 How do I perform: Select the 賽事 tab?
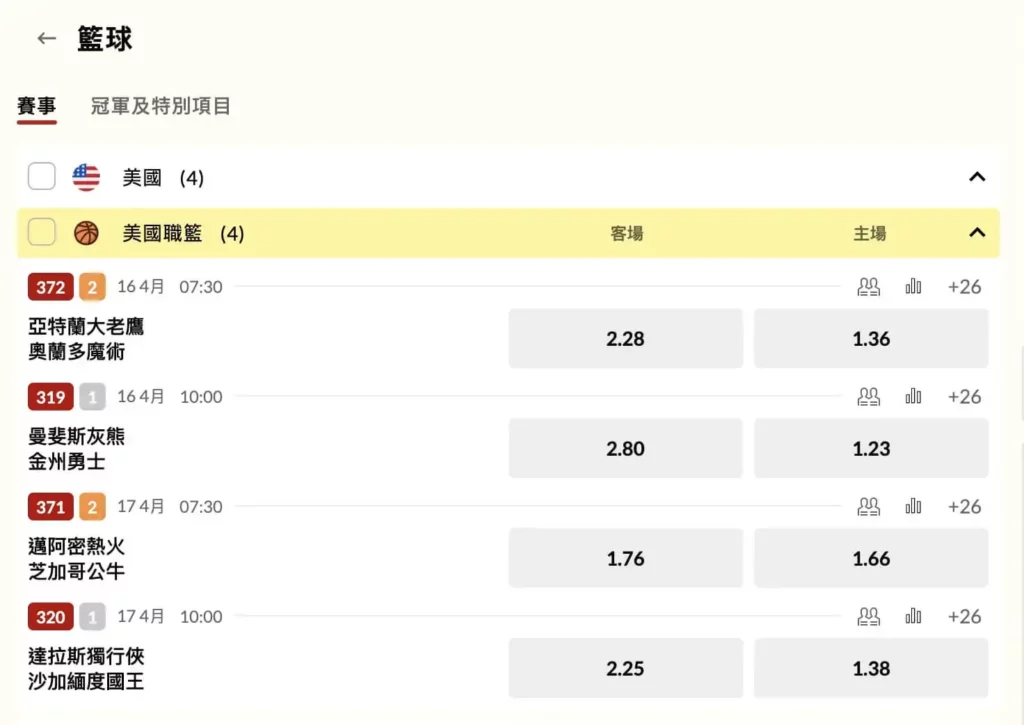(x=37, y=106)
